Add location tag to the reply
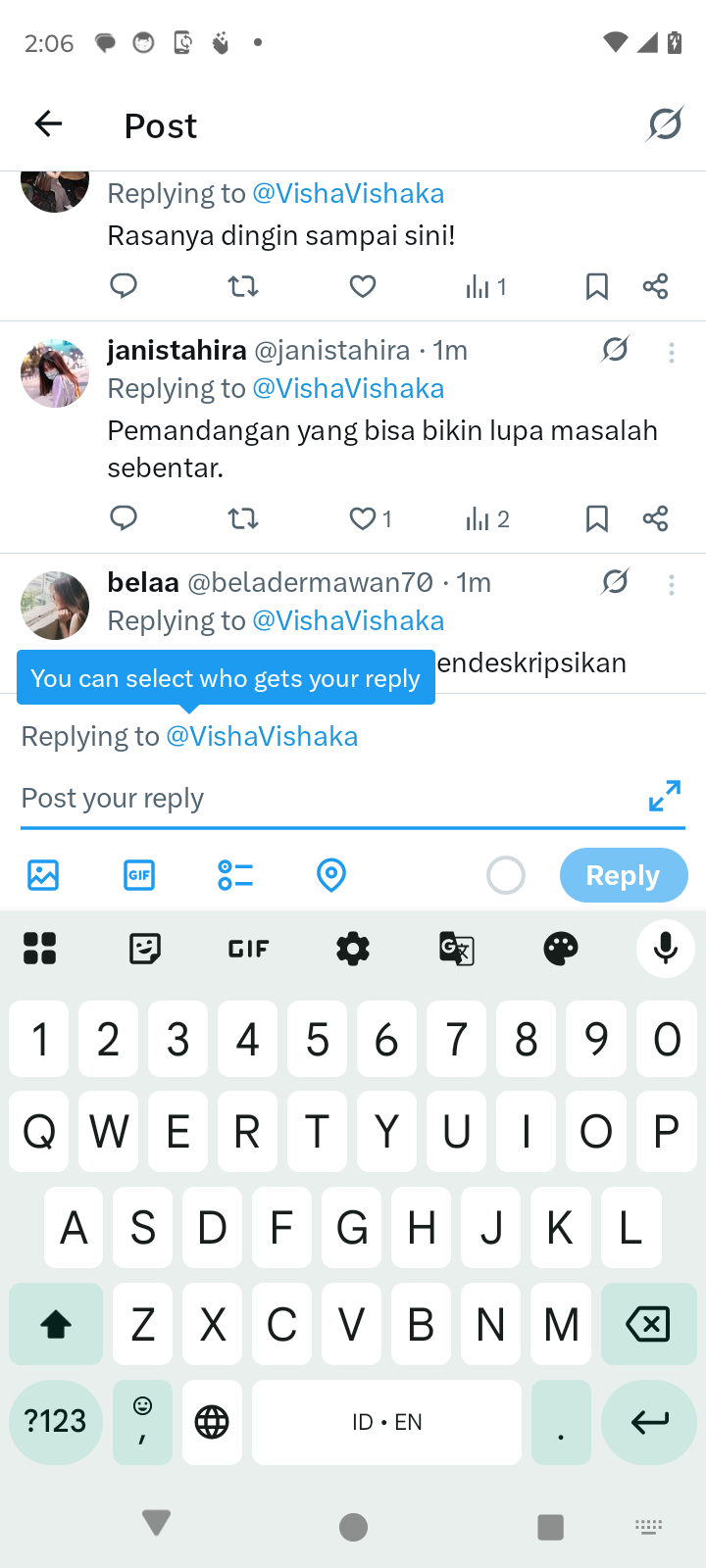This screenshot has width=706, height=1568. tap(331, 875)
